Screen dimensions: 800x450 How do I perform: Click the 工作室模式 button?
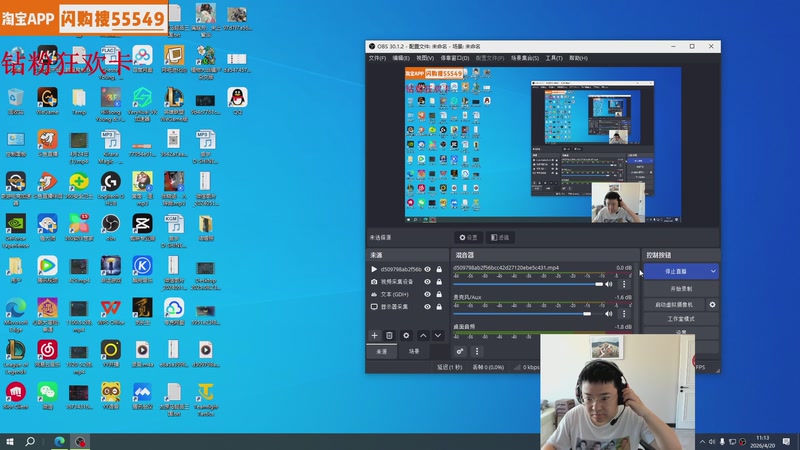681,319
